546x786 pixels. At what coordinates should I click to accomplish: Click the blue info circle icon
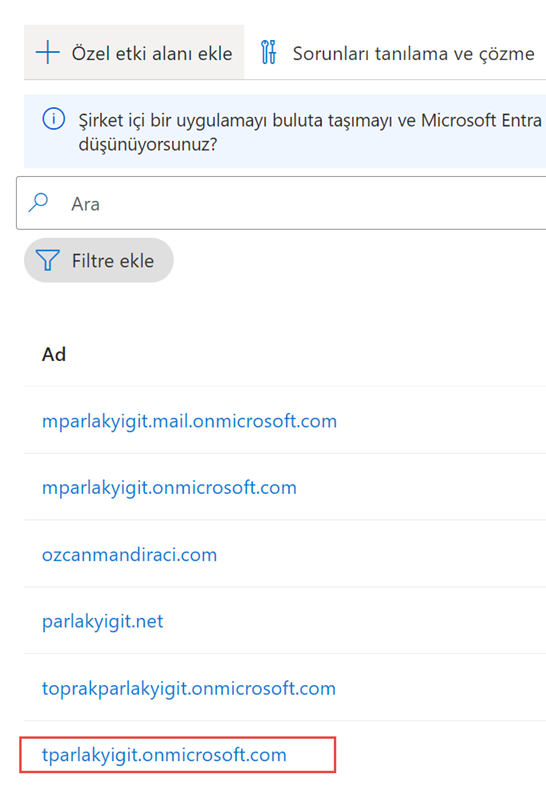(54, 119)
